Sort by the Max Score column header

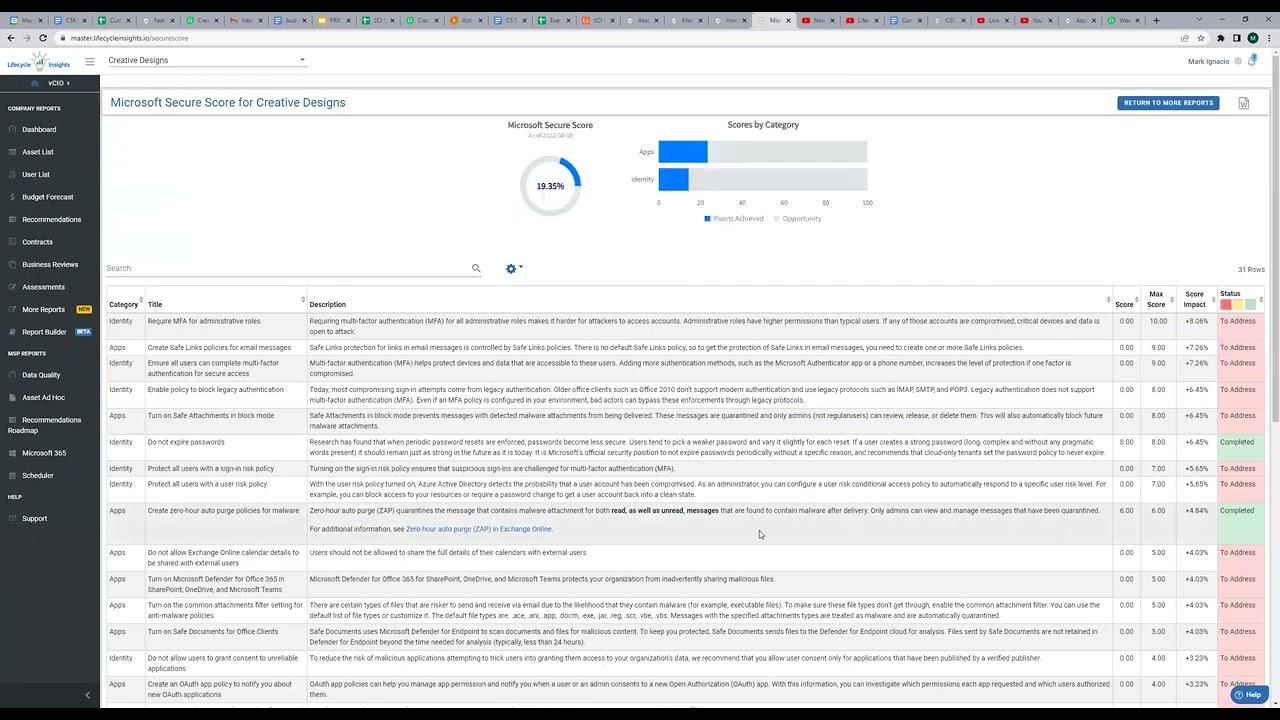pos(1156,299)
